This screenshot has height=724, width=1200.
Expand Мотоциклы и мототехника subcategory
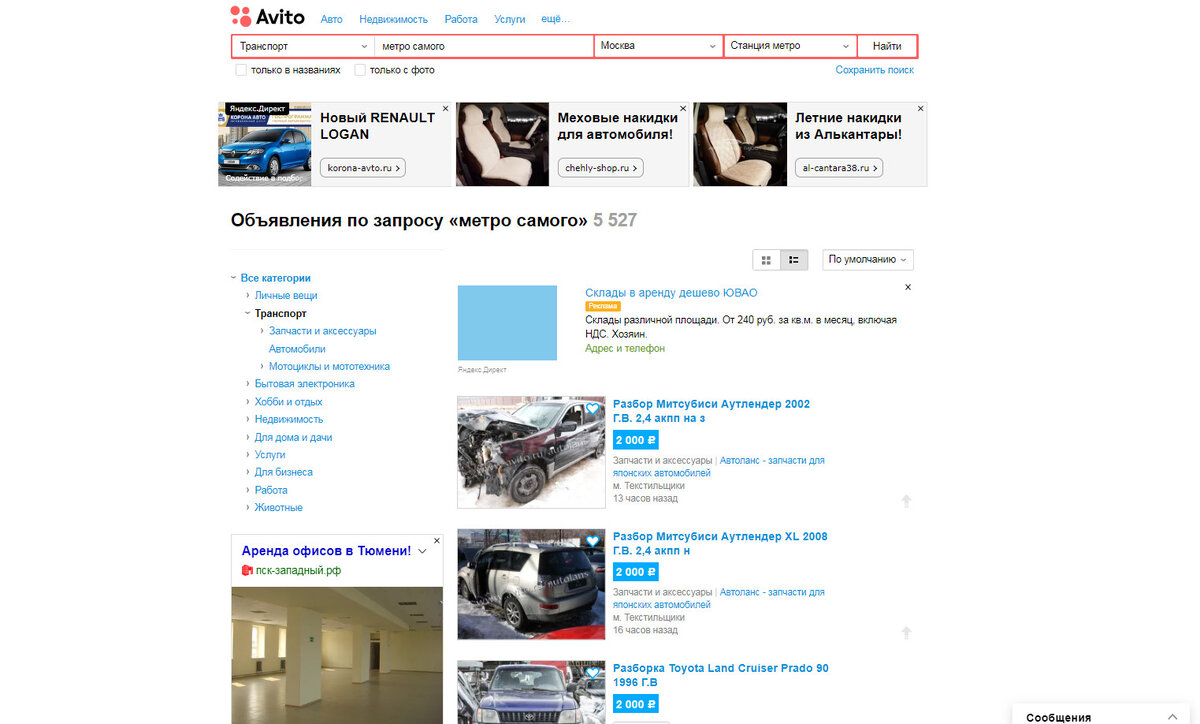tap(262, 366)
